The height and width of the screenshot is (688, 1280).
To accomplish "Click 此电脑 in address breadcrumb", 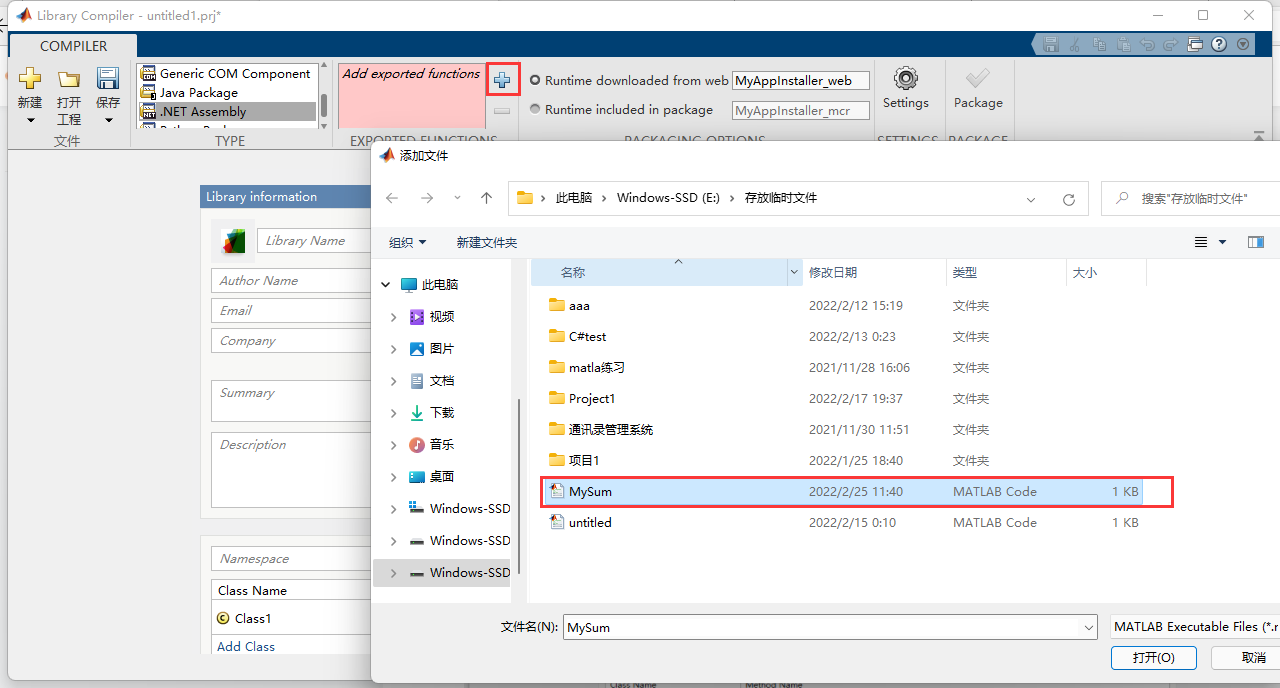I will point(574,198).
